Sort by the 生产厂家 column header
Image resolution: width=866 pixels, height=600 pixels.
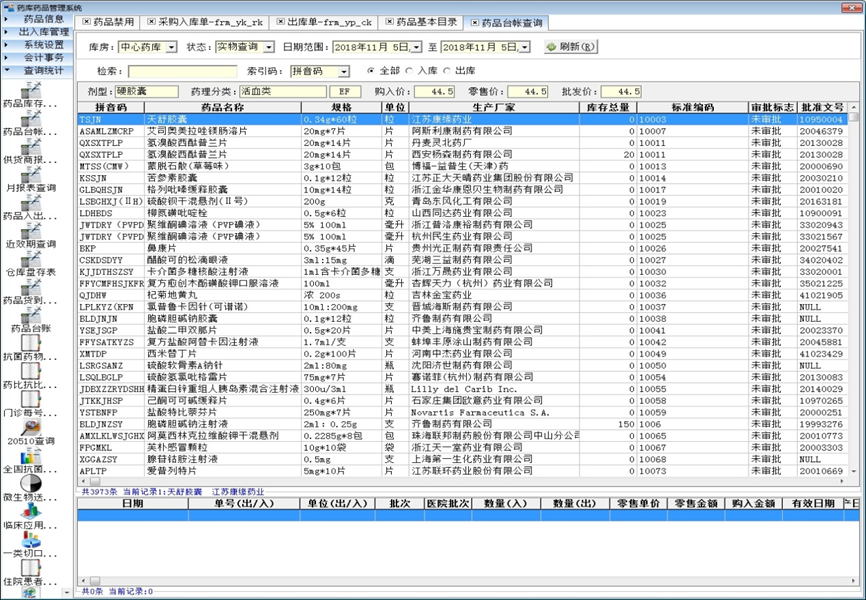pyautogui.click(x=493, y=107)
